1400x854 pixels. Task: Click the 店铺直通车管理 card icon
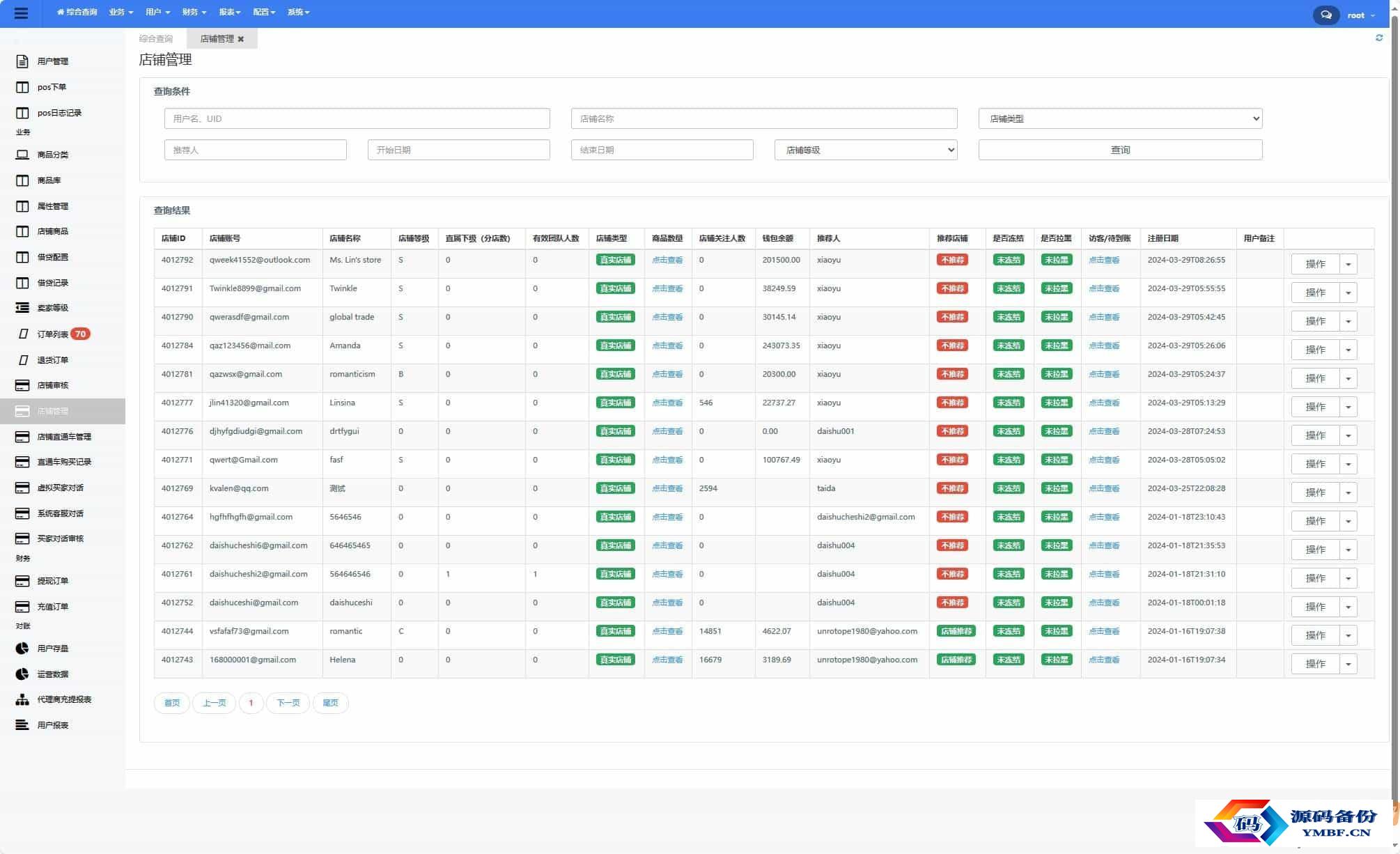[22, 437]
